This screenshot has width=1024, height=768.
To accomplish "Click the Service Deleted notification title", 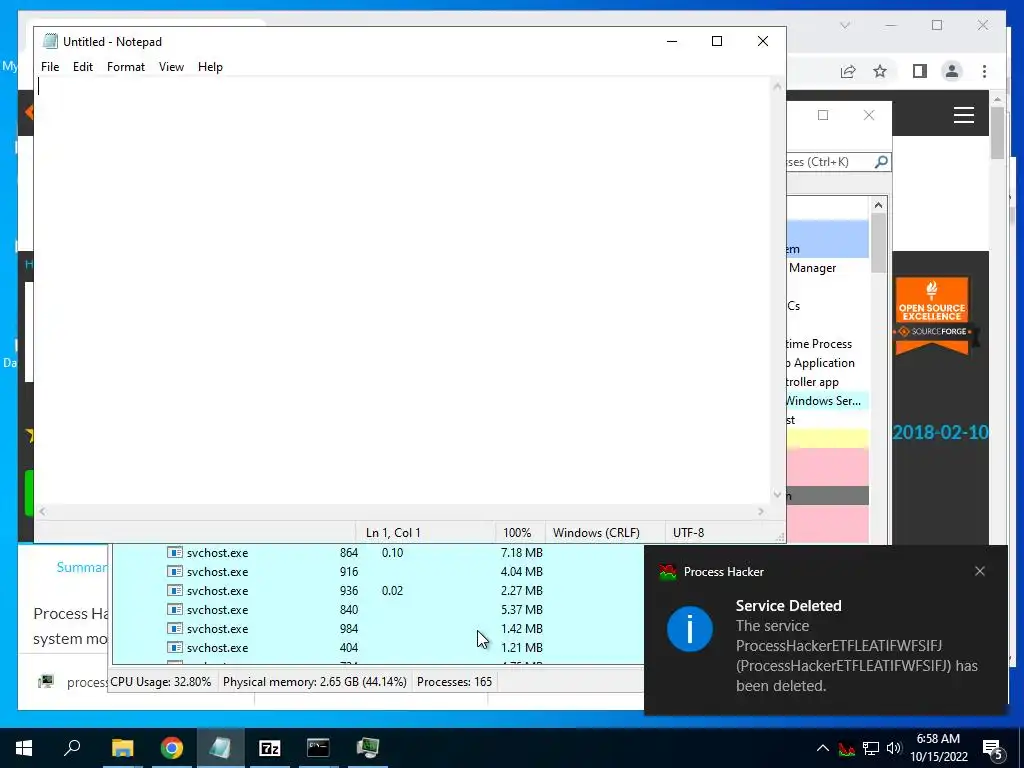I will pos(788,605).
